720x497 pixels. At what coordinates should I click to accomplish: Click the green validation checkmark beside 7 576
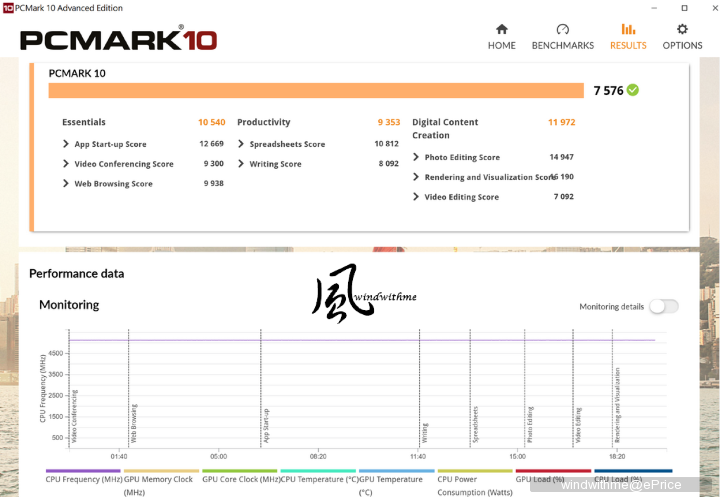[x=633, y=90]
